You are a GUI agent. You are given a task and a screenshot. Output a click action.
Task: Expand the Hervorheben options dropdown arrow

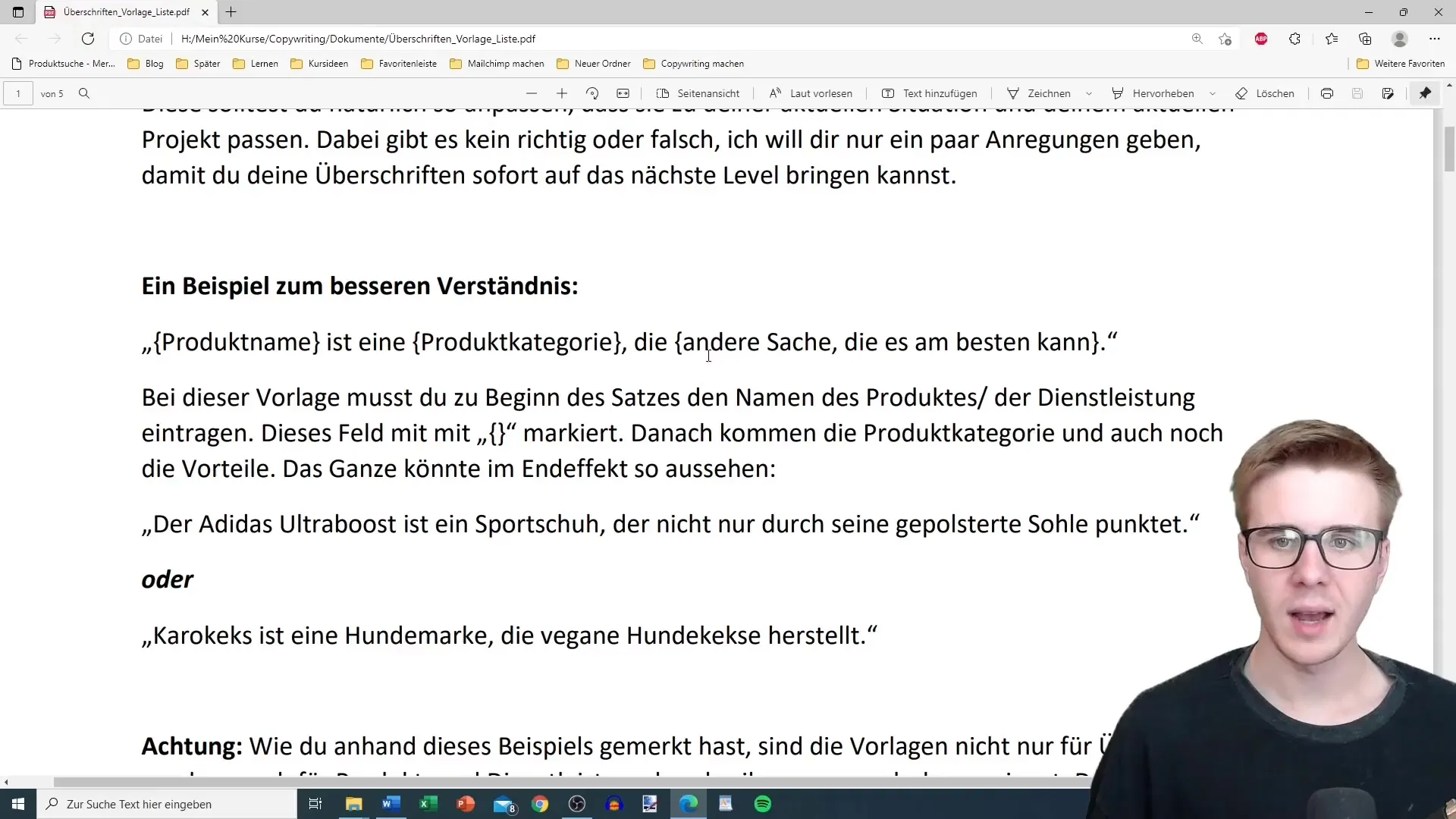(x=1213, y=93)
